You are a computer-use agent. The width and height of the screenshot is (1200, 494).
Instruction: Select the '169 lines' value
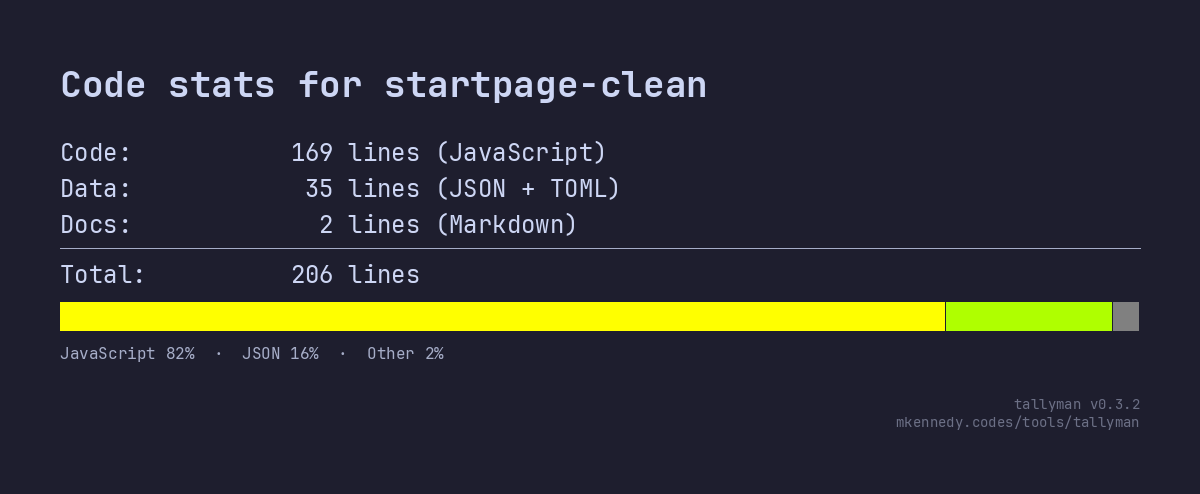(355, 153)
